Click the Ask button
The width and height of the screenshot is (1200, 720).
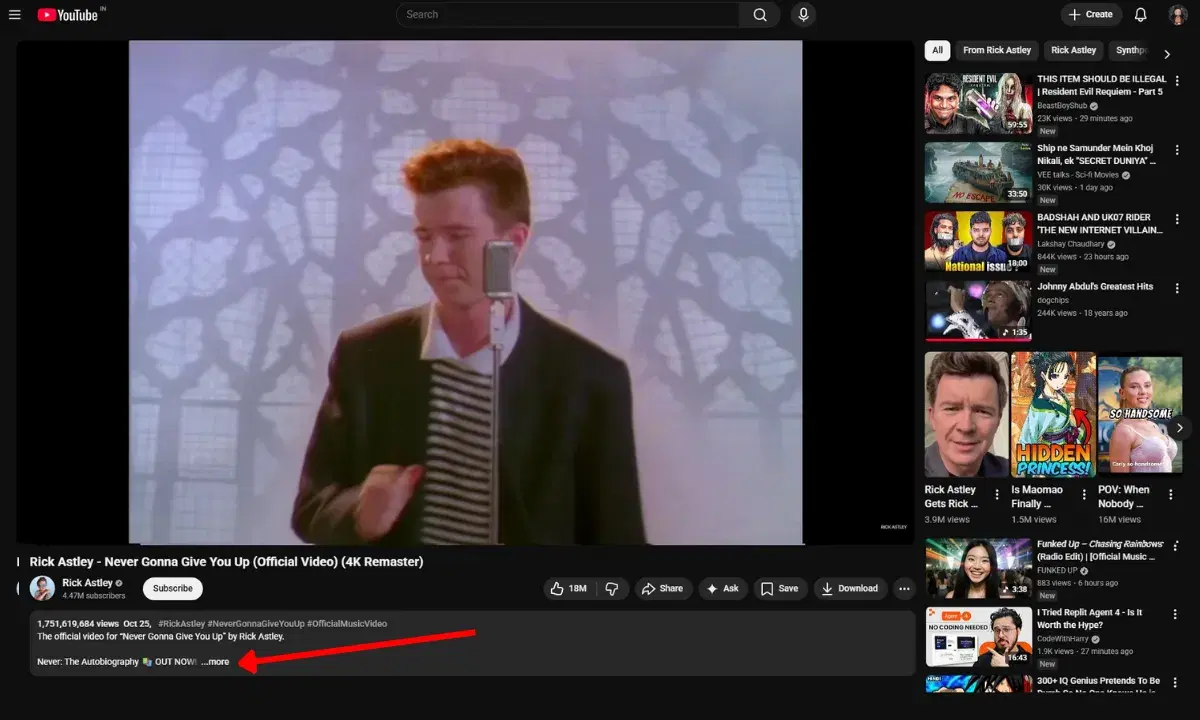723,589
